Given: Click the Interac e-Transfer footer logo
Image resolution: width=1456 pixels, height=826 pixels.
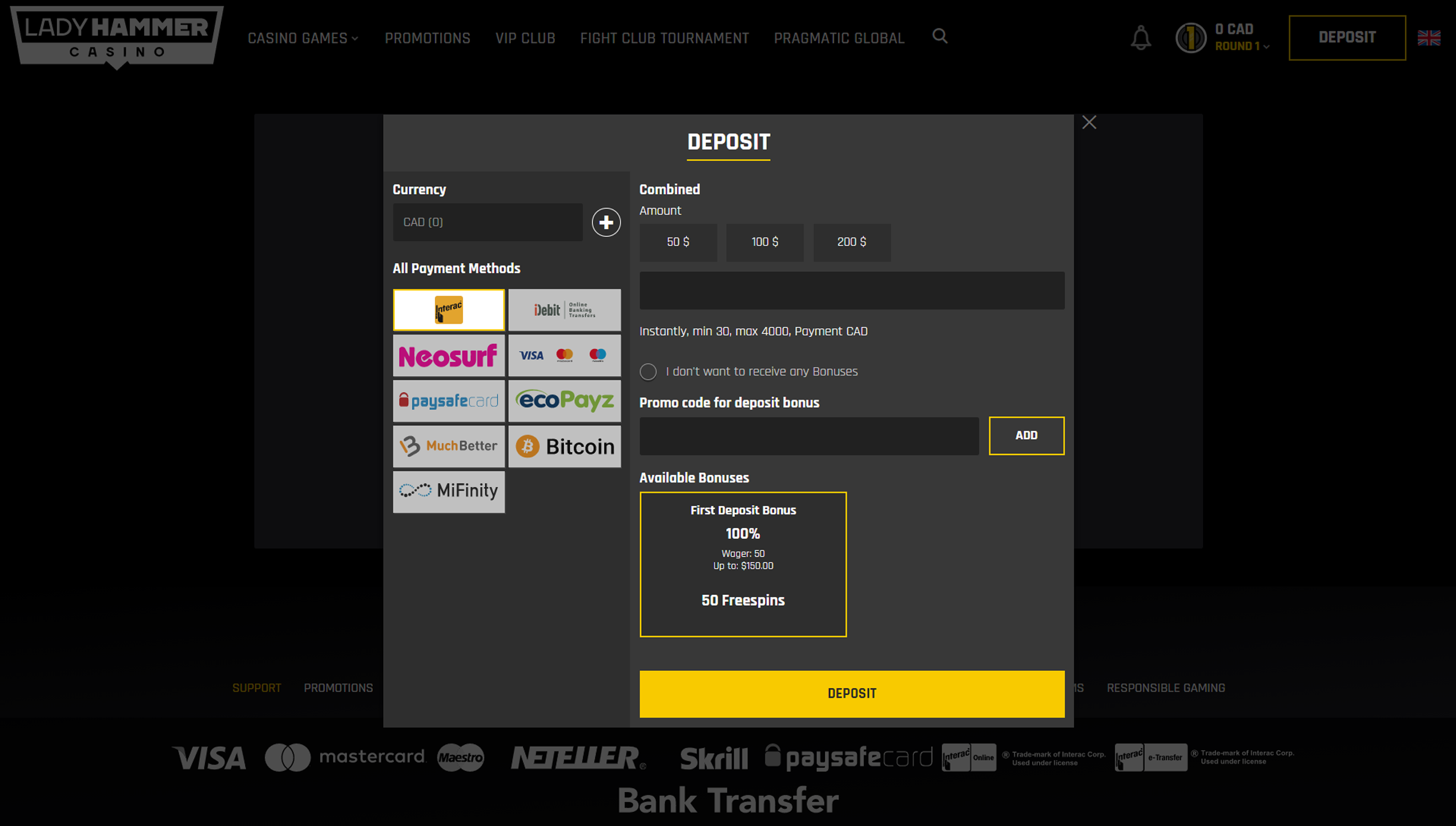Looking at the screenshot, I should 1151,757.
